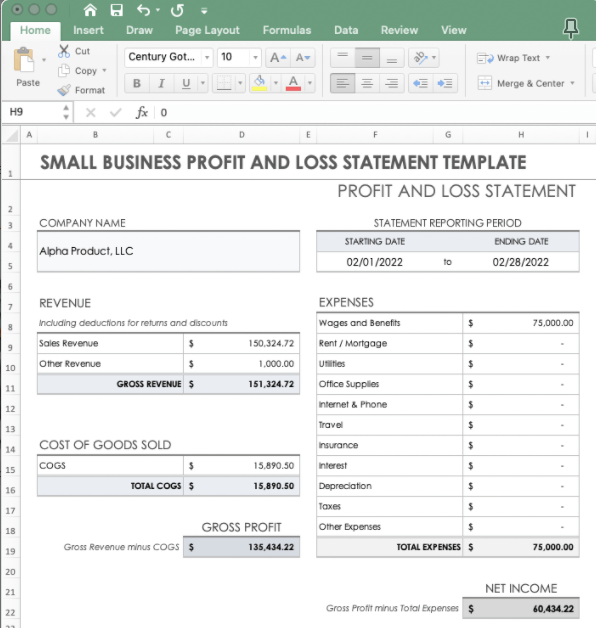Click the Format painter brush icon
The height and width of the screenshot is (628, 596).
pyautogui.click(x=64, y=90)
